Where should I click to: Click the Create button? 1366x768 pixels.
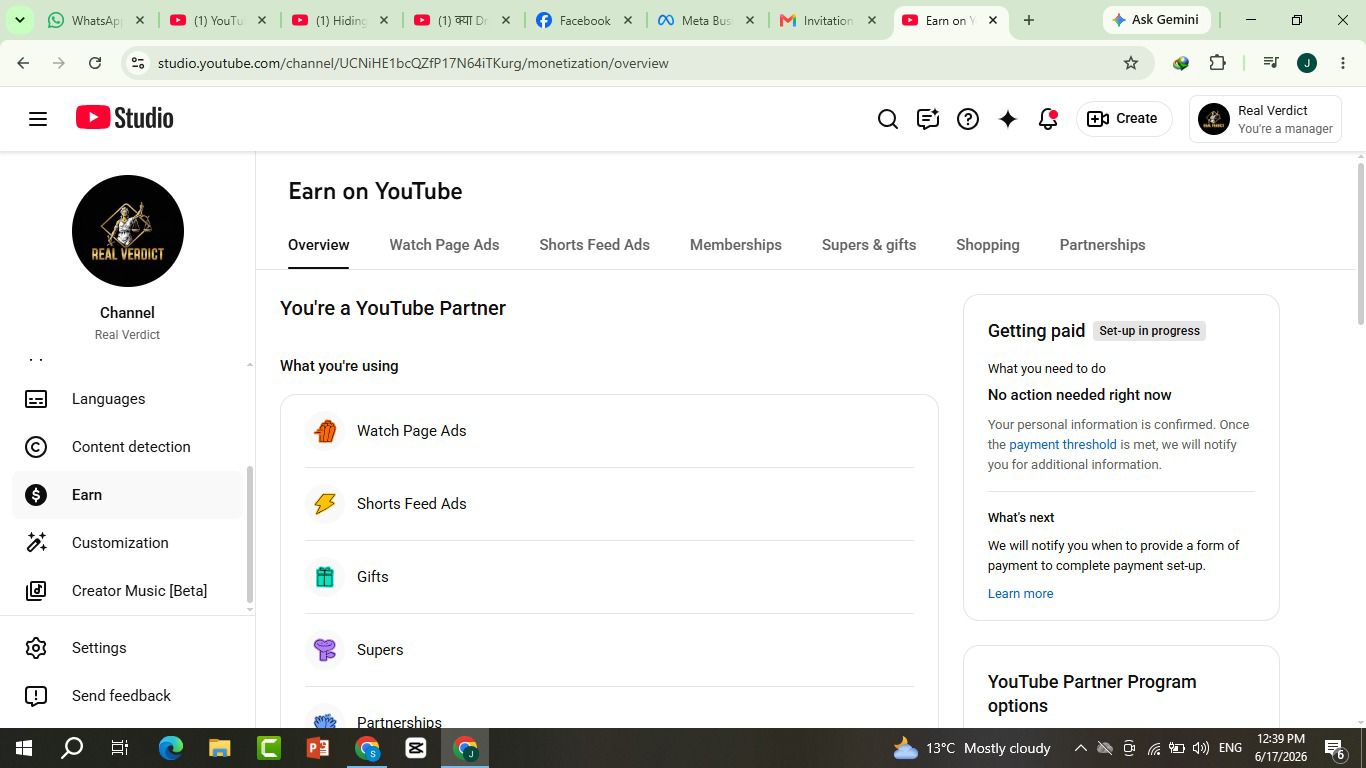[1124, 119]
